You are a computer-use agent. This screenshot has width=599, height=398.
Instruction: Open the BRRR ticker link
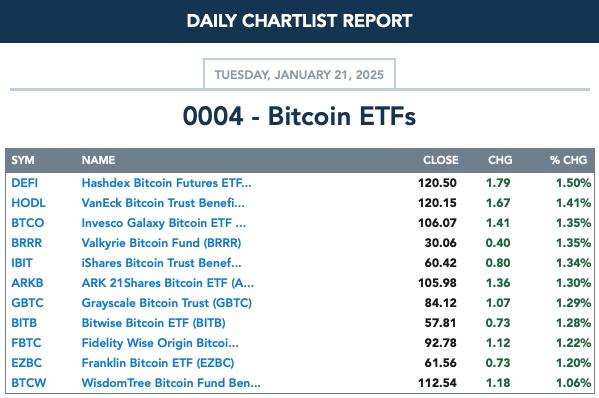[x=27, y=243]
